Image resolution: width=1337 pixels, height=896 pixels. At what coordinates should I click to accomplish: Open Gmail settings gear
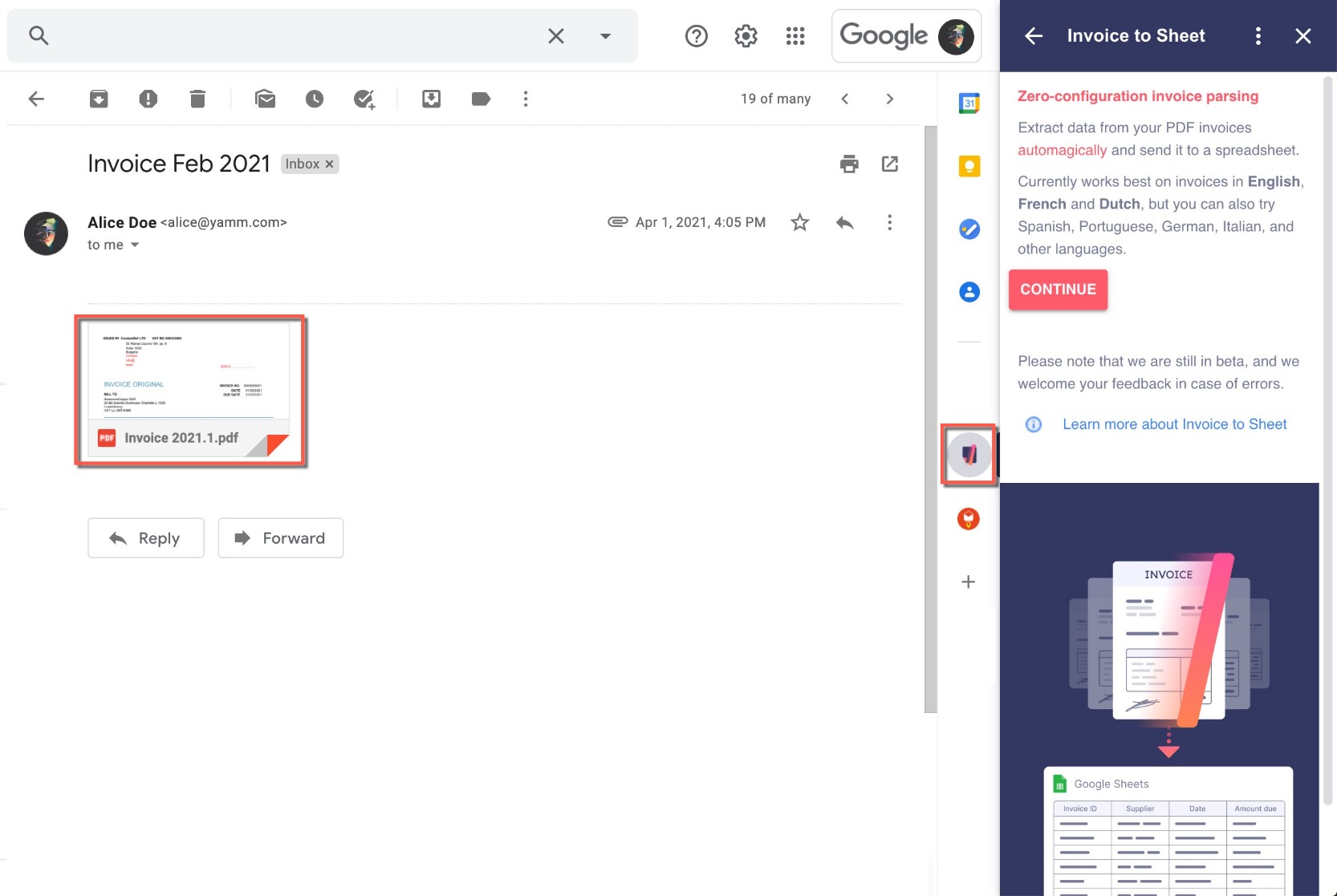(x=746, y=36)
